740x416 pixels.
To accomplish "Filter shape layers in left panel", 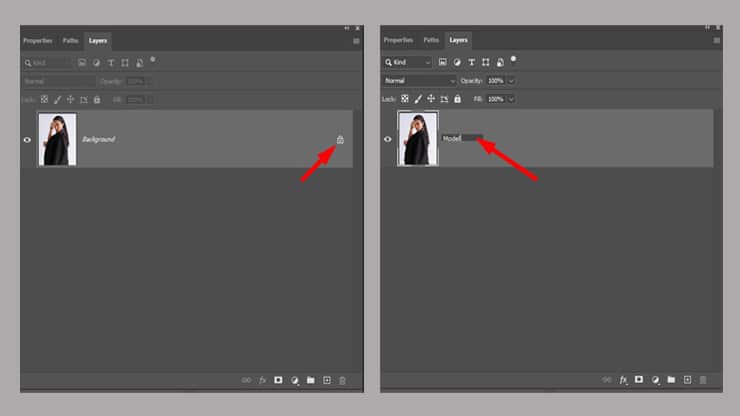I will coord(125,62).
